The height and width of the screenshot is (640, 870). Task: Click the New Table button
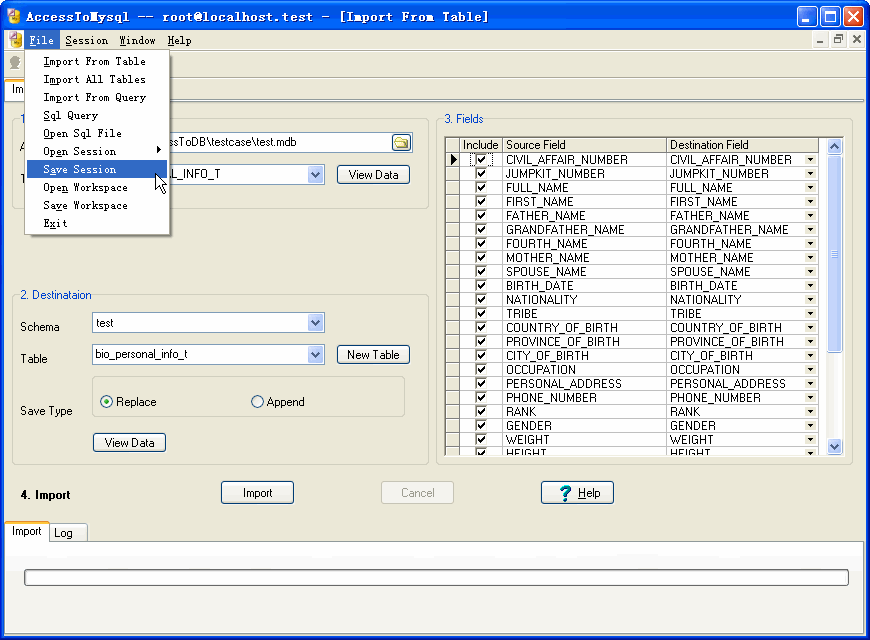373,355
